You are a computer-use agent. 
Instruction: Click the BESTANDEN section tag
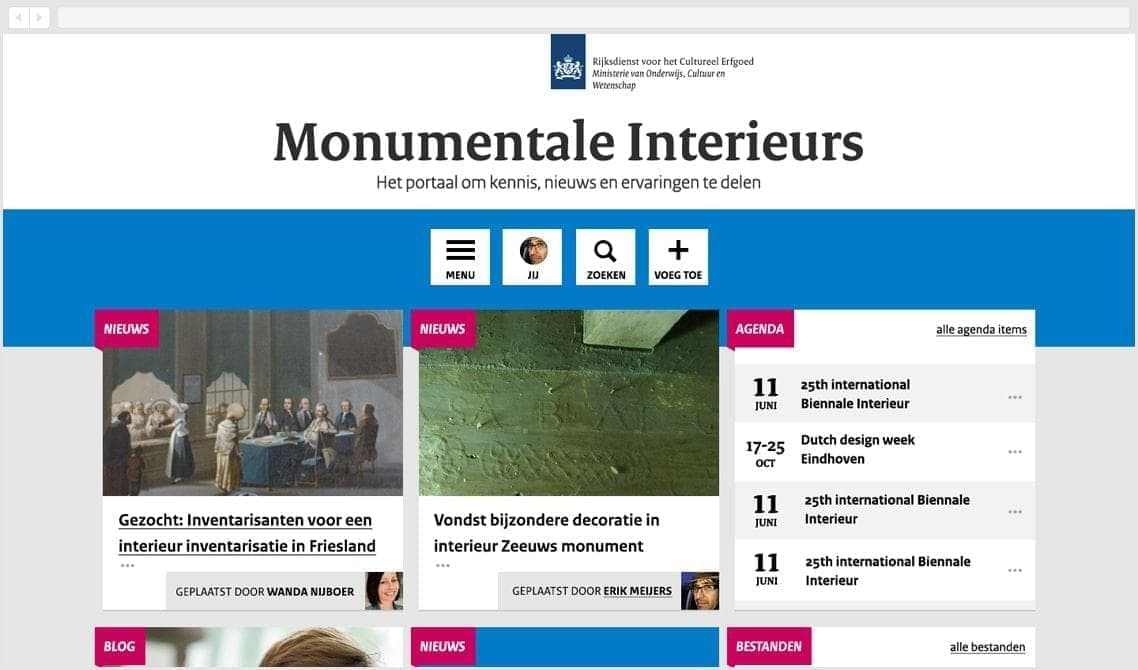(769, 646)
